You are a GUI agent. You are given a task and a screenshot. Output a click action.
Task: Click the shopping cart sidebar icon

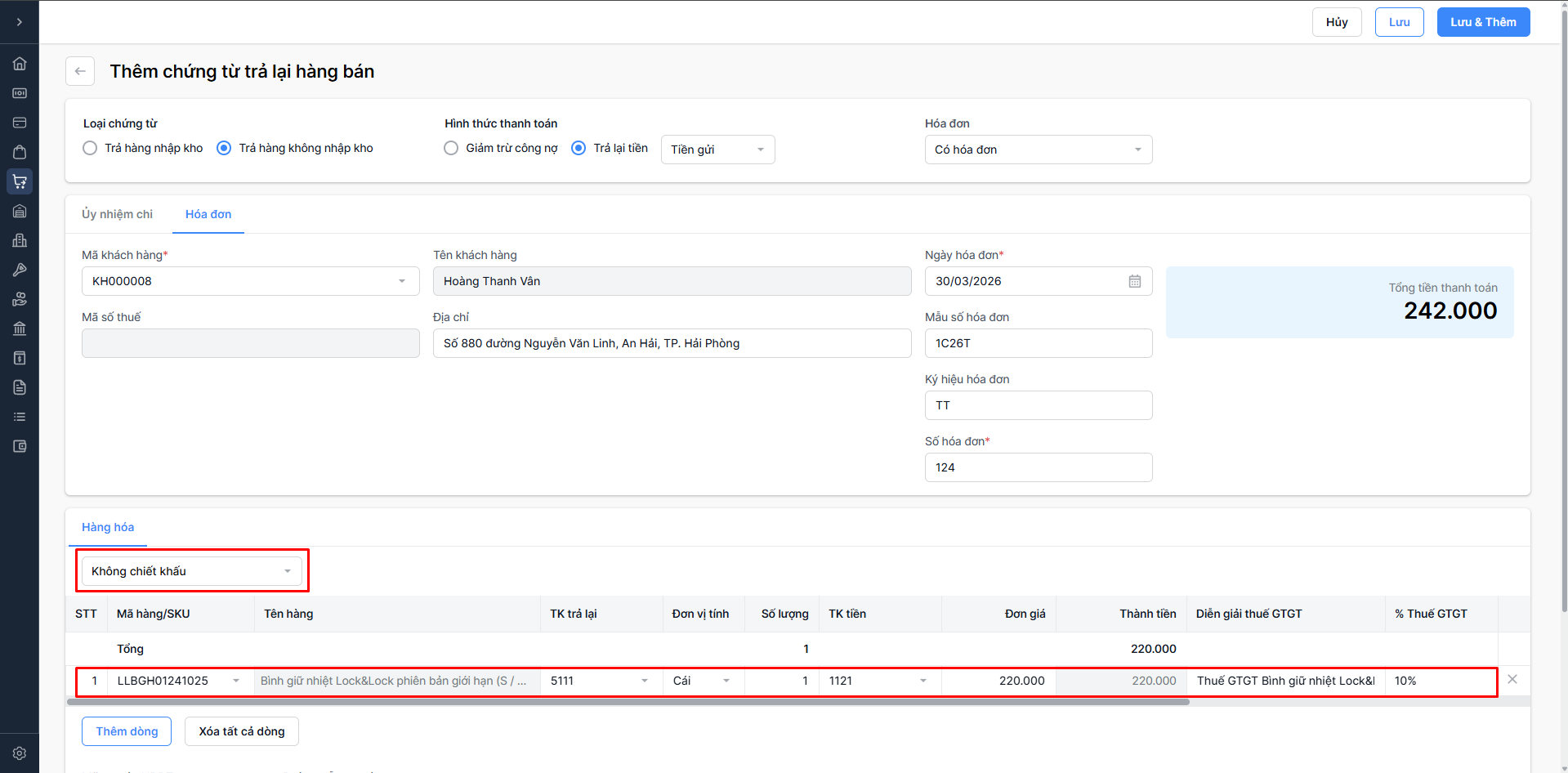20,181
